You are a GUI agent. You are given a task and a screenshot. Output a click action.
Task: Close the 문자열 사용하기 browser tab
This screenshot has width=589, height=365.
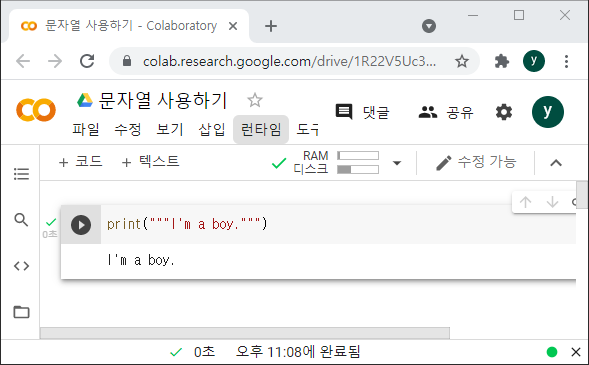(233, 26)
